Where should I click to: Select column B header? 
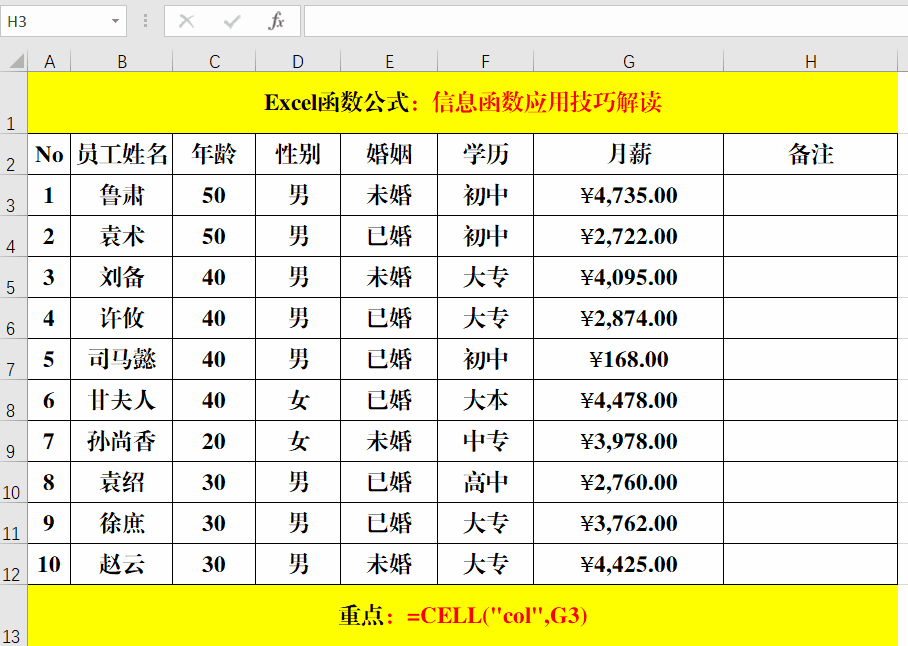point(122,61)
